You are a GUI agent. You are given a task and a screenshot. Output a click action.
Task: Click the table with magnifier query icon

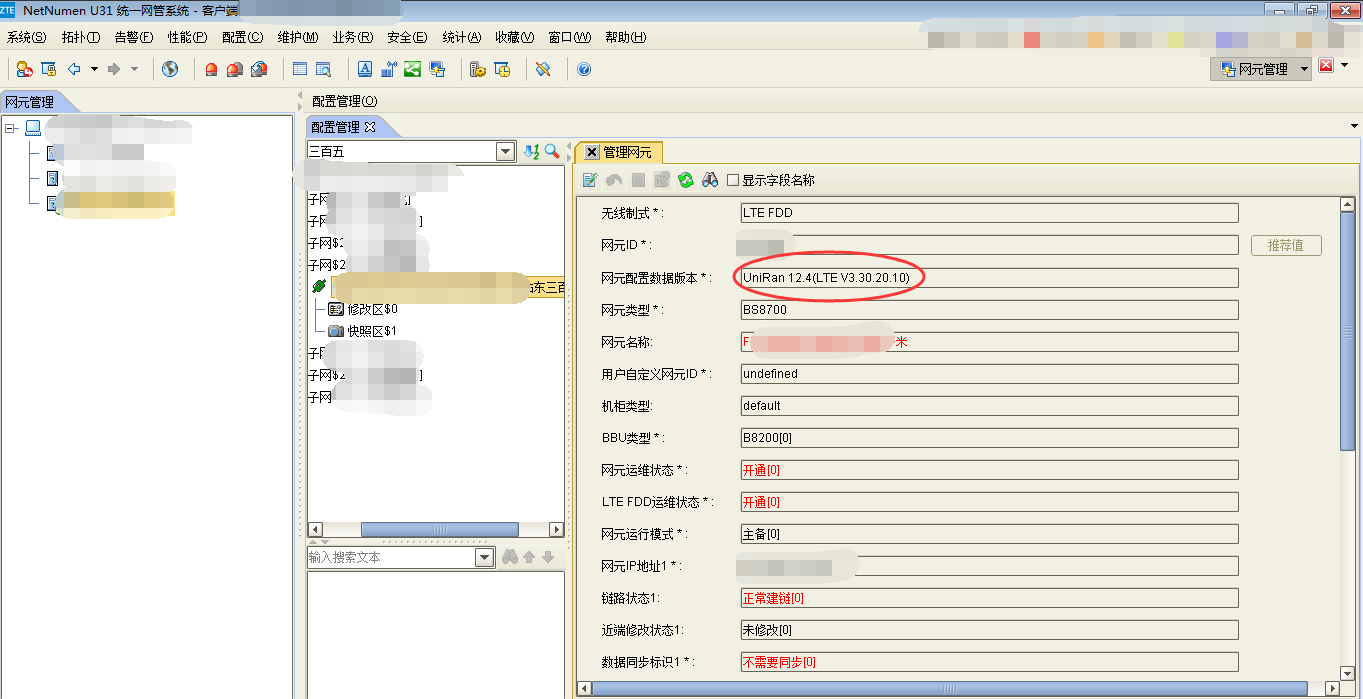pyautogui.click(x=323, y=69)
